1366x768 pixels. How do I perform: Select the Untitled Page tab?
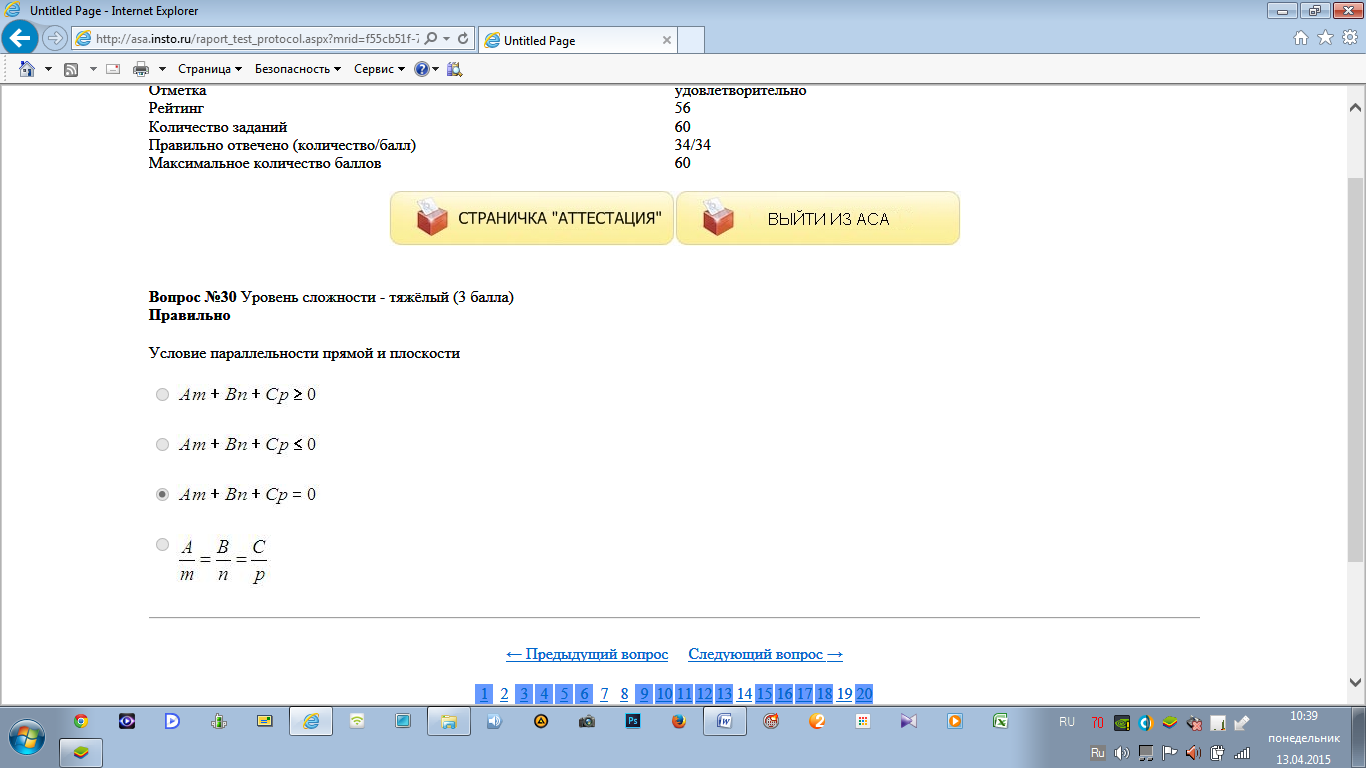(x=576, y=40)
